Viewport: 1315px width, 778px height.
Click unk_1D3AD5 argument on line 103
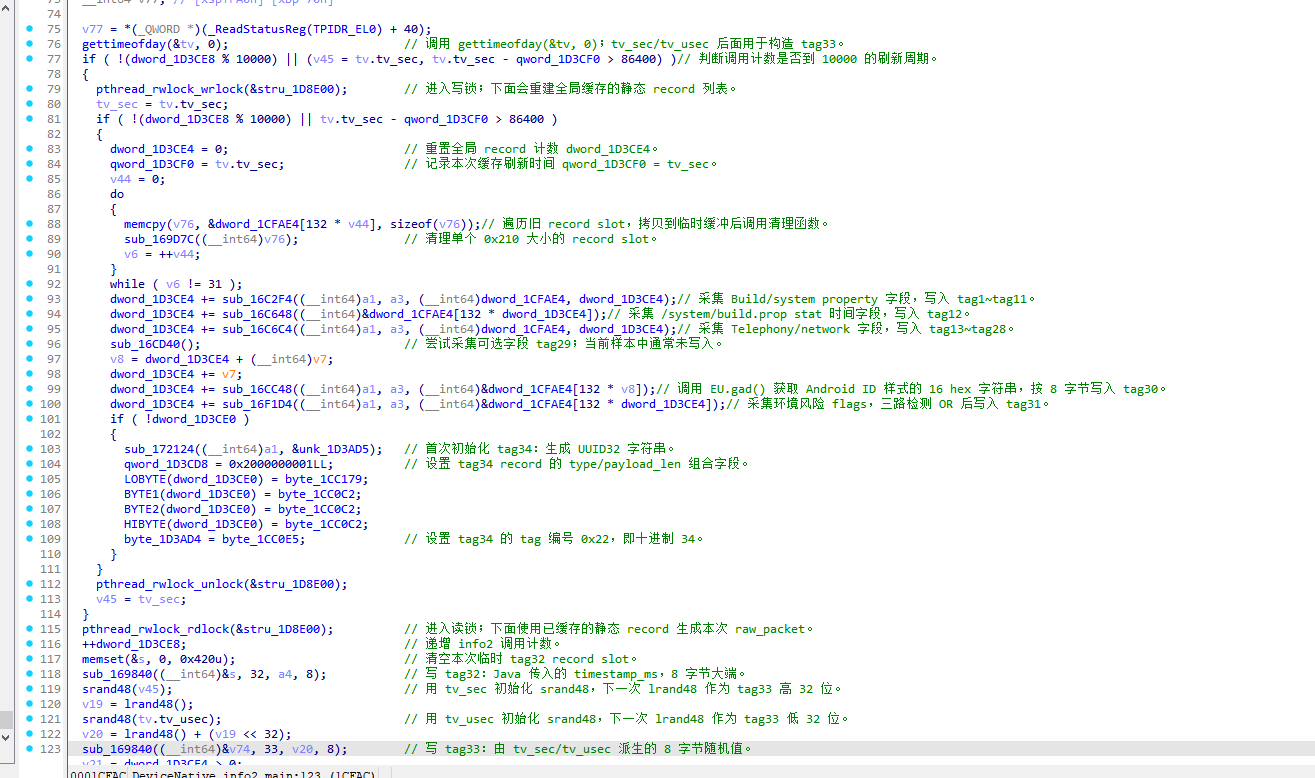334,449
